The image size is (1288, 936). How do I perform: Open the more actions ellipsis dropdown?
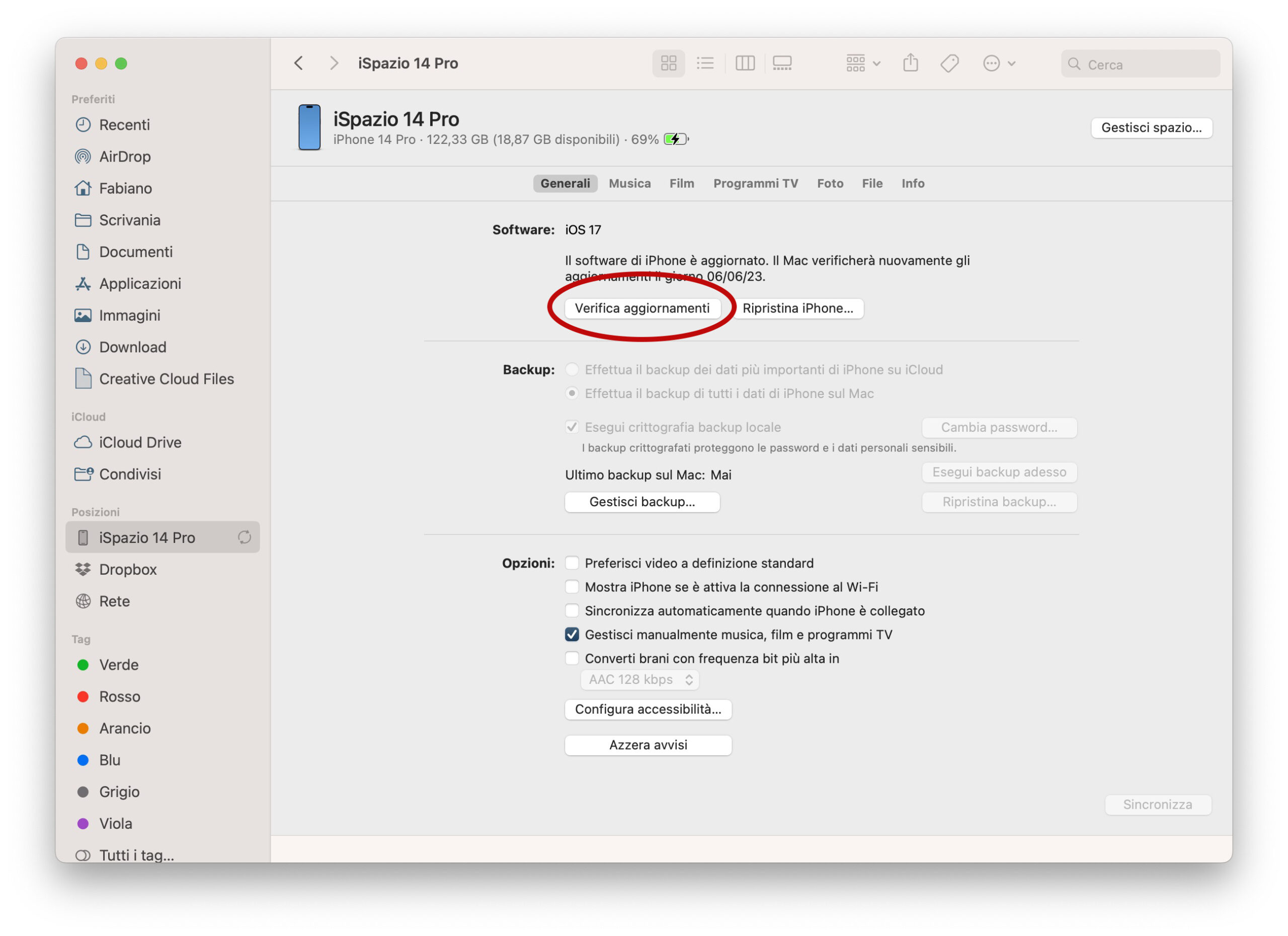coord(998,63)
